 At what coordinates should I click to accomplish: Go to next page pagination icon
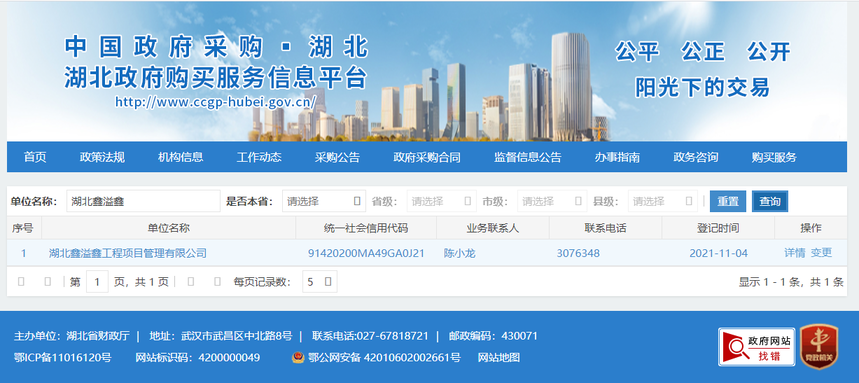tap(191, 282)
